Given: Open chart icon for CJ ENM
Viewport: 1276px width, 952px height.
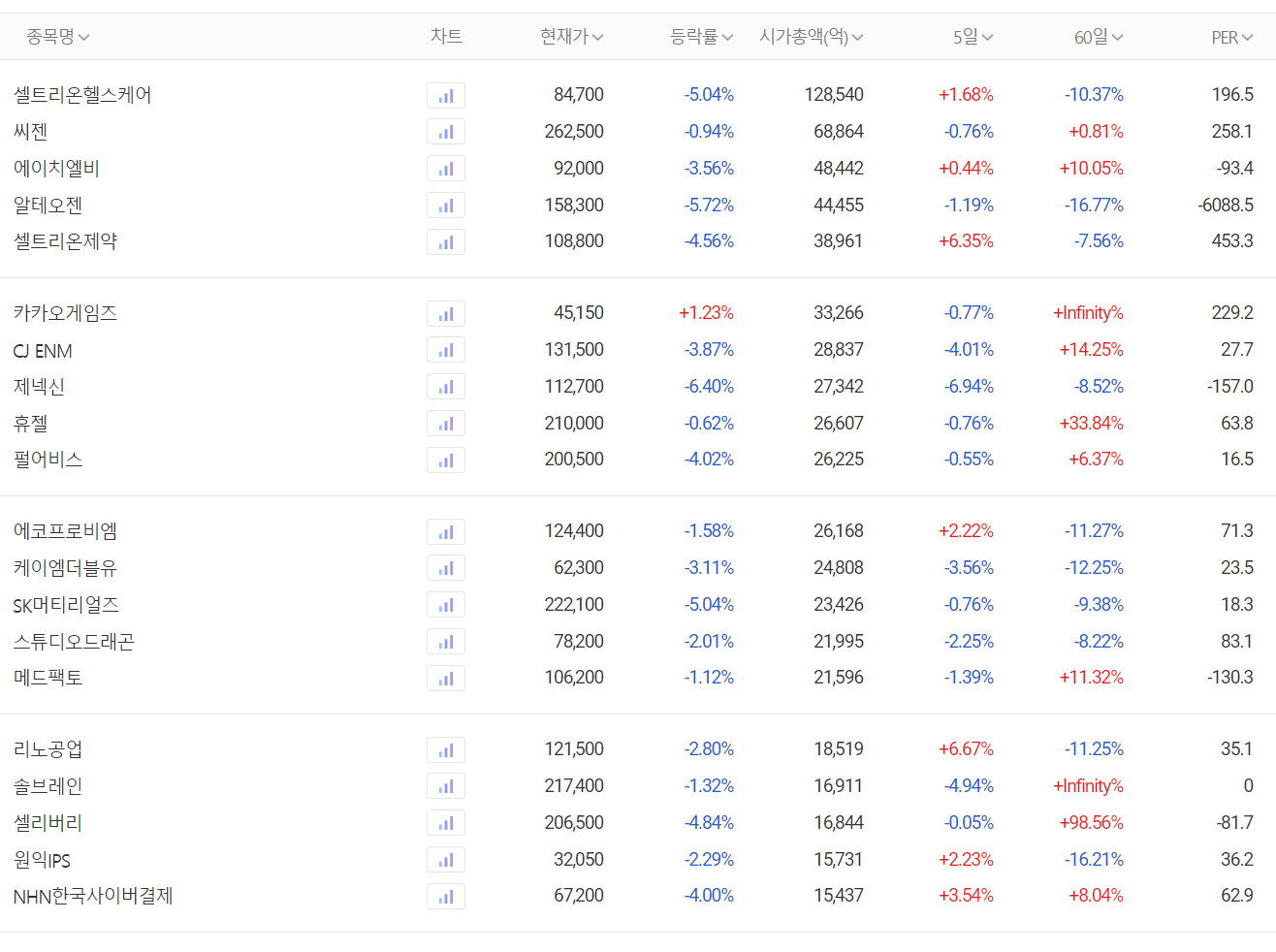Looking at the screenshot, I should click(x=446, y=350).
